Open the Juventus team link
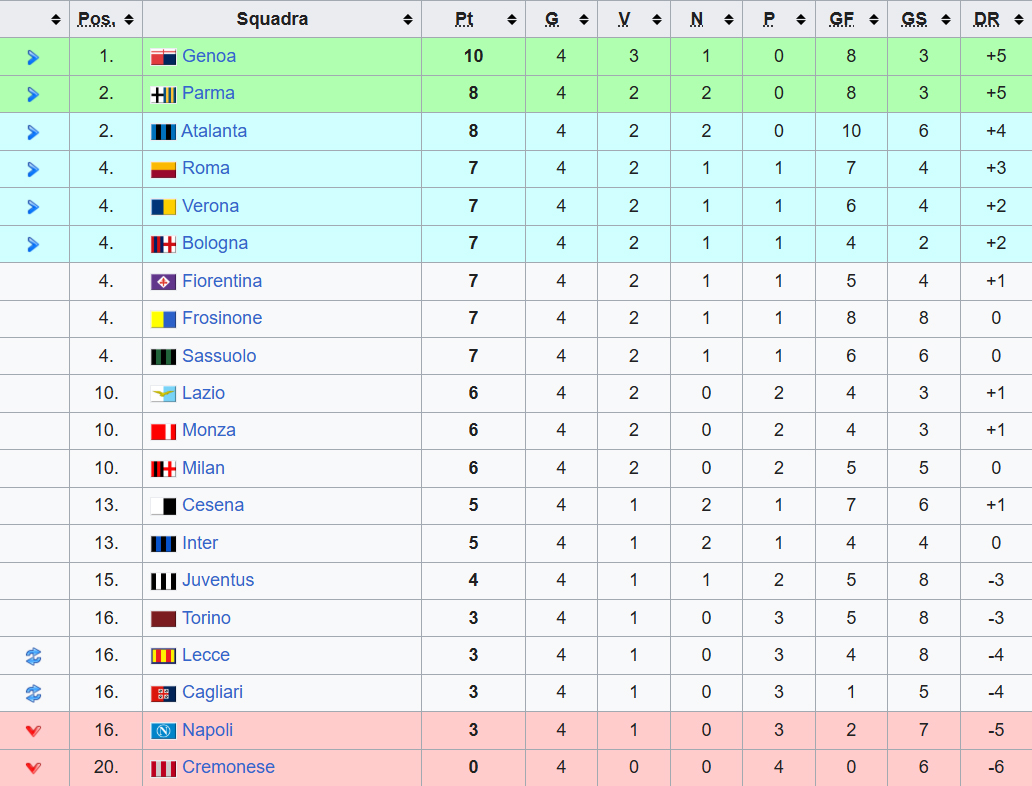1032x786 pixels. pos(218,580)
